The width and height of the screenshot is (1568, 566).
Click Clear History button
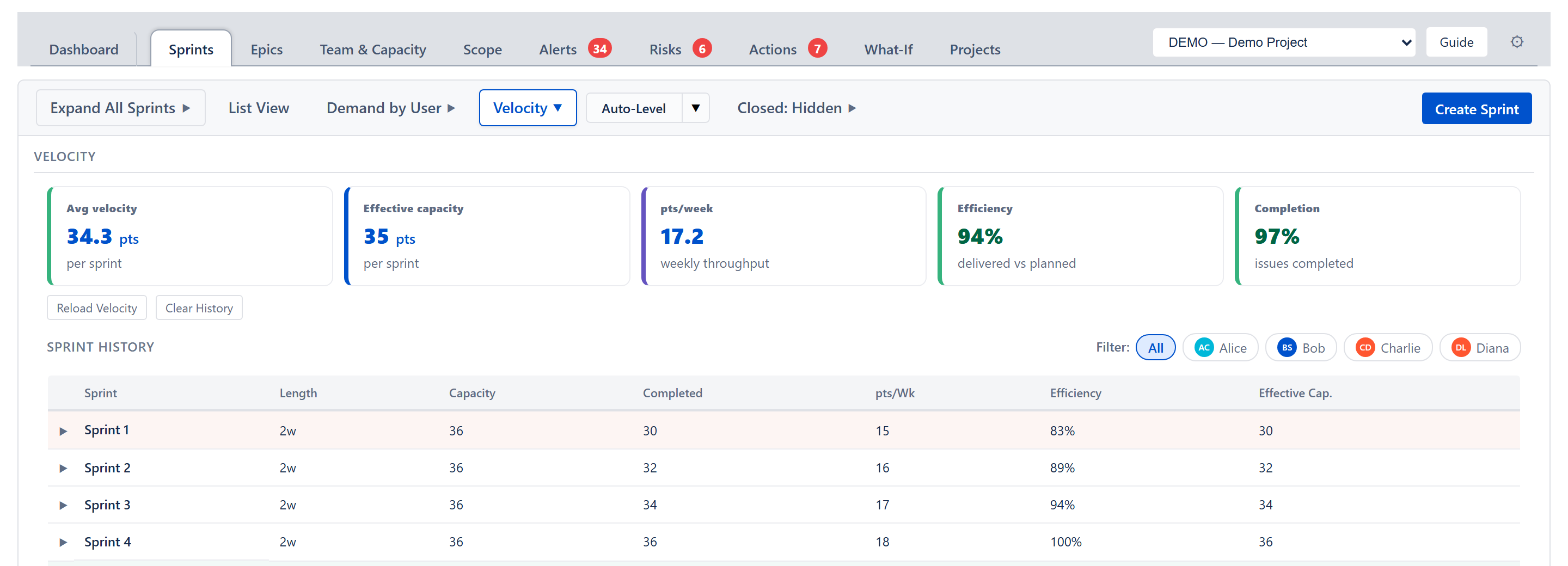[x=199, y=308]
